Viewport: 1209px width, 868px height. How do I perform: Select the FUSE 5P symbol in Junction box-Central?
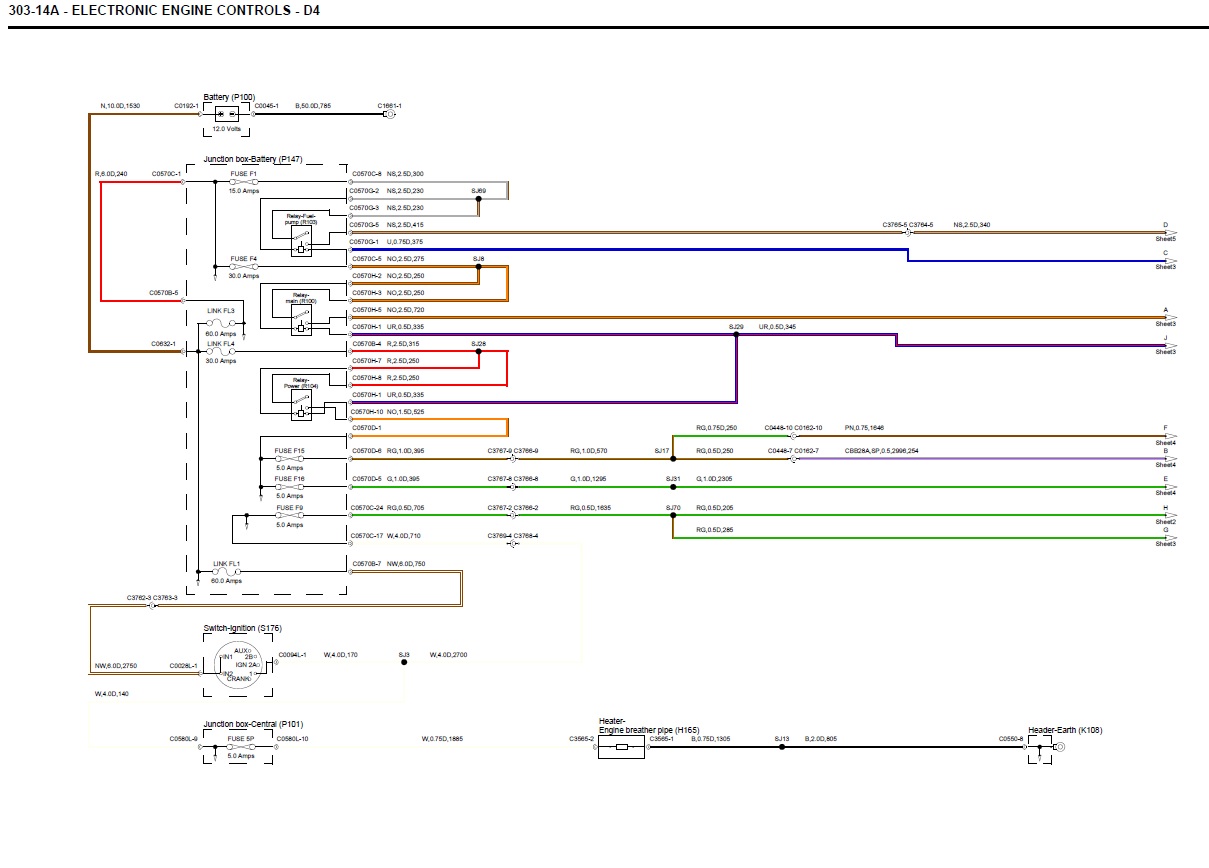pyautogui.click(x=240, y=747)
